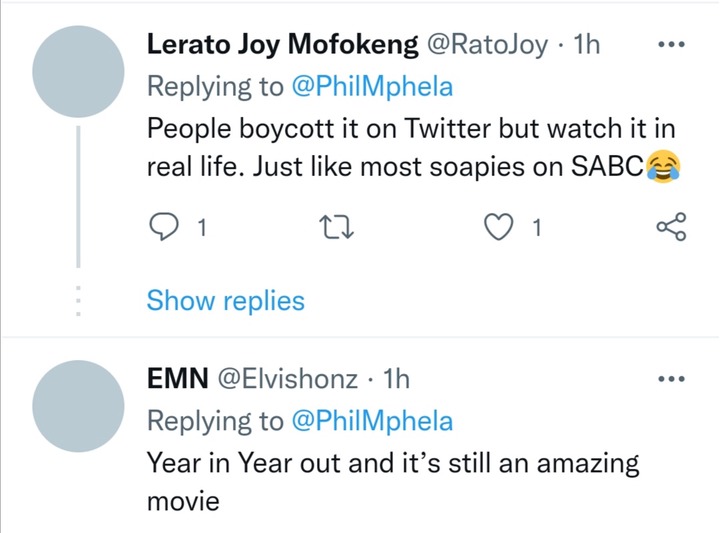Image resolution: width=720 pixels, height=533 pixels.
Task: Open more options on EMN's tweet
Action: coord(671,379)
